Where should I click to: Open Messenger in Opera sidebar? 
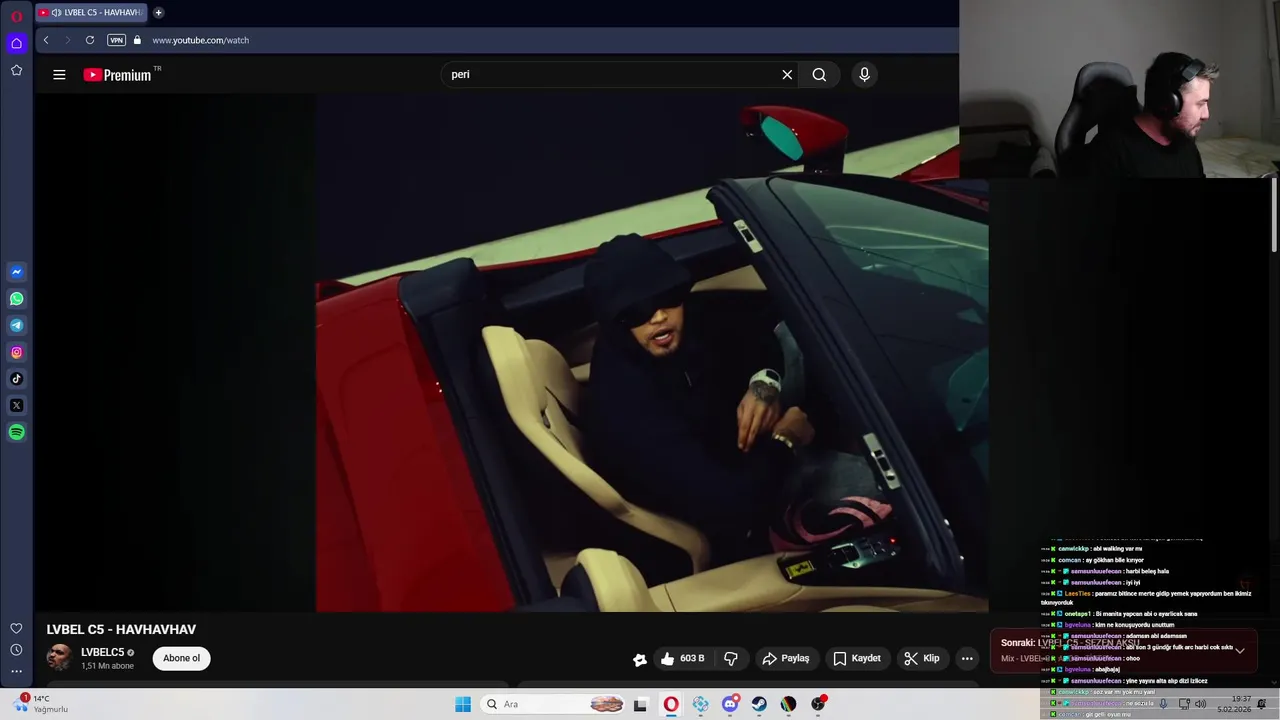[x=16, y=272]
